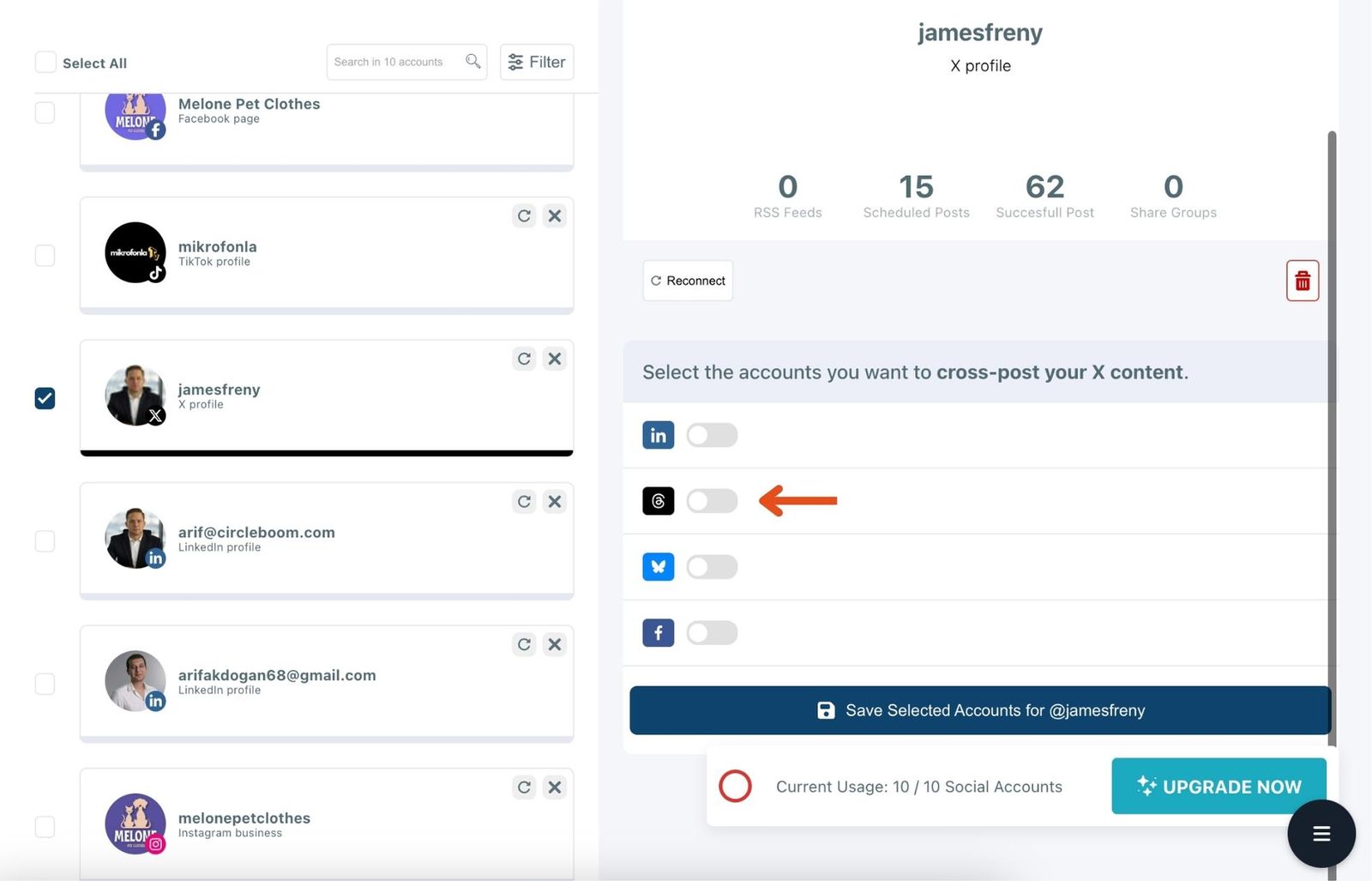This screenshot has height=881, width=1372.
Task: Click the red trash delete icon
Action: (x=1302, y=281)
